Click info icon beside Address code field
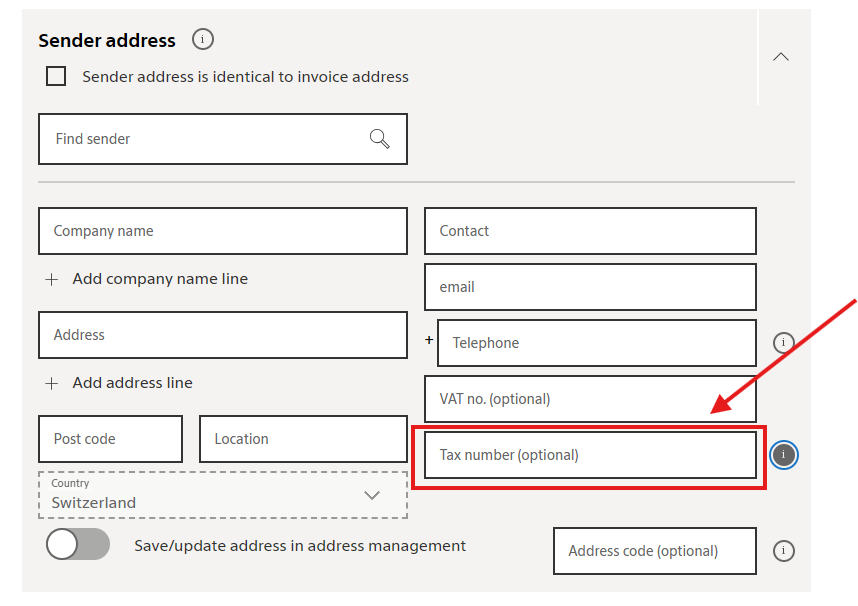 (x=784, y=551)
